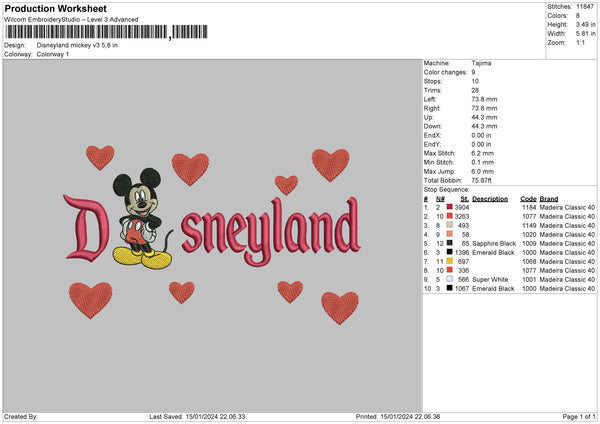Click the yellow swatch beside 697 stitches
The width and height of the screenshot is (600, 424).
(x=450, y=261)
